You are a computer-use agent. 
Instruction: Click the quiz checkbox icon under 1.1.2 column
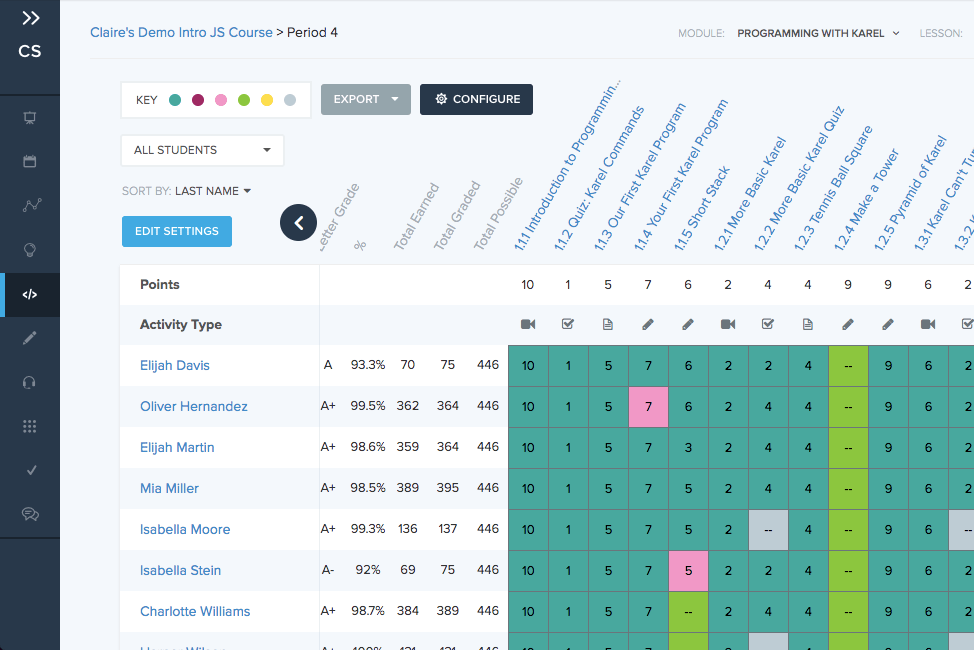point(567,324)
